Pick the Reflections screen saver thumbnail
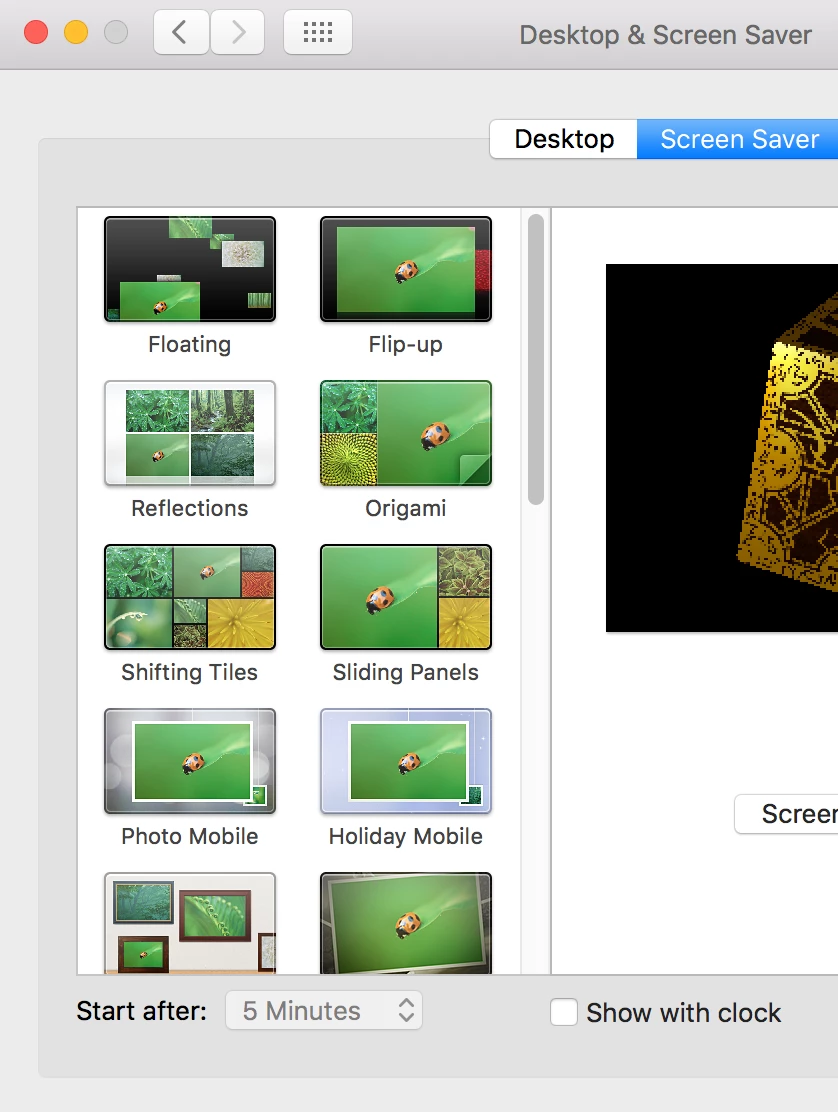The height and width of the screenshot is (1112, 838). click(190, 433)
